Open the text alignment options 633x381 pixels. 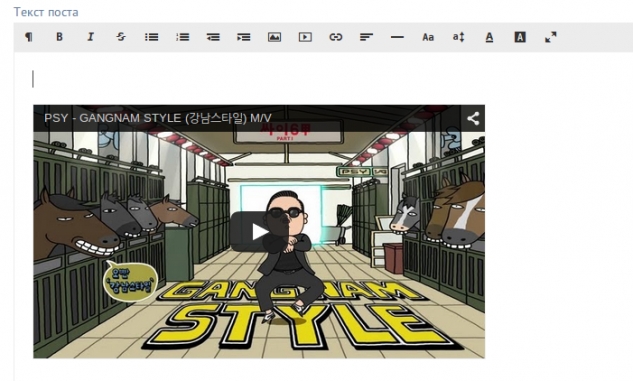tap(367, 37)
